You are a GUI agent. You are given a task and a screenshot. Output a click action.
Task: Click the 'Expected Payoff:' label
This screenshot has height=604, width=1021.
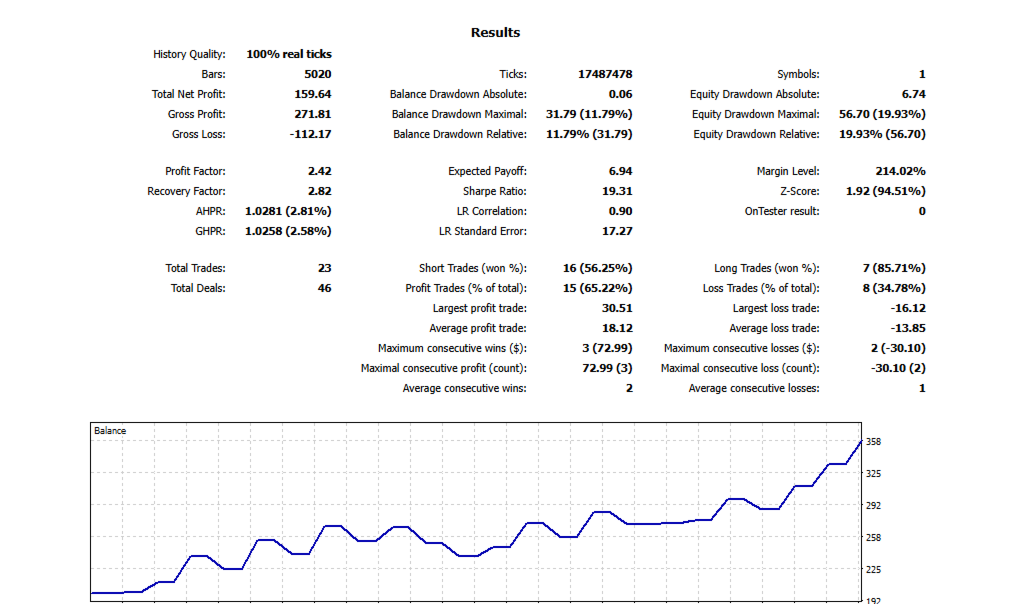point(487,171)
